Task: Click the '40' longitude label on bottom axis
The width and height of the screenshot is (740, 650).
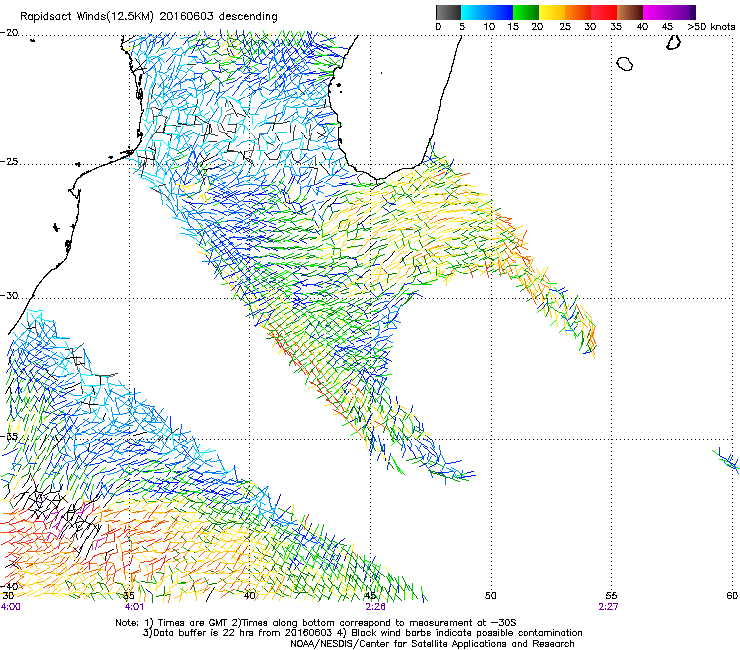Action: (x=250, y=596)
